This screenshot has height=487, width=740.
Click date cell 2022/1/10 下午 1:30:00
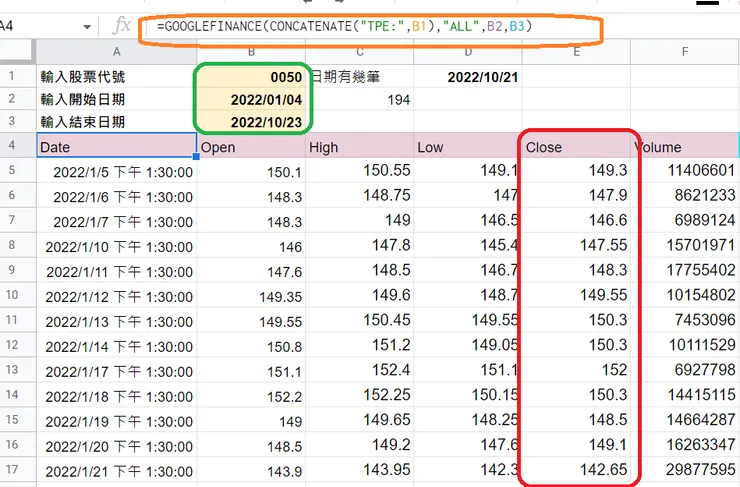117,245
